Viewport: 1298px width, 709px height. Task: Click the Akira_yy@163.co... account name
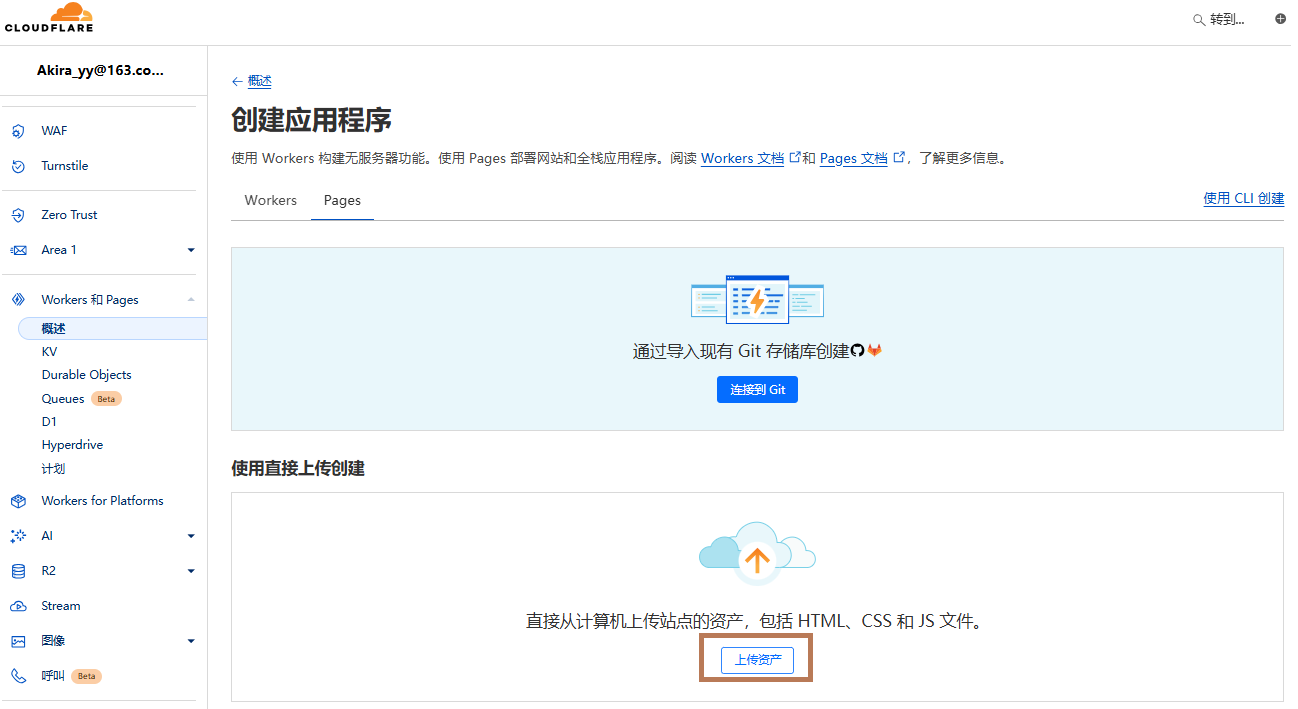click(x=100, y=71)
